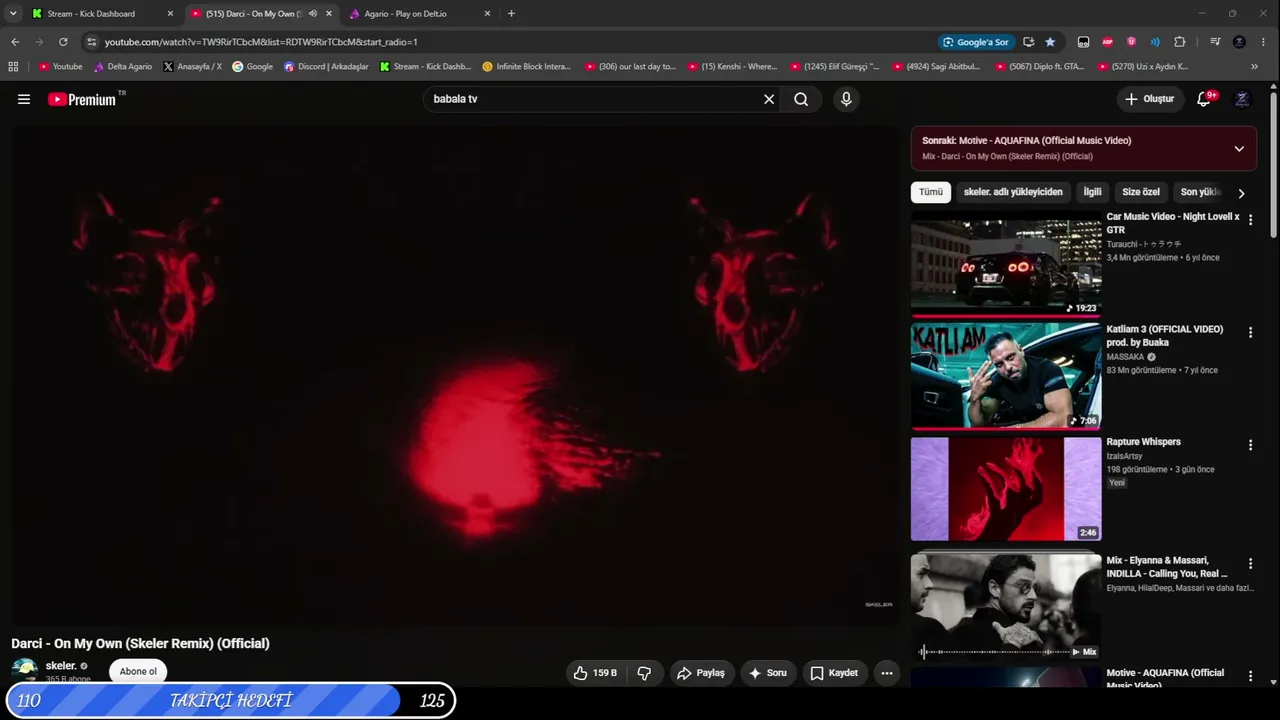Go back using the browser back arrow

(x=15, y=42)
